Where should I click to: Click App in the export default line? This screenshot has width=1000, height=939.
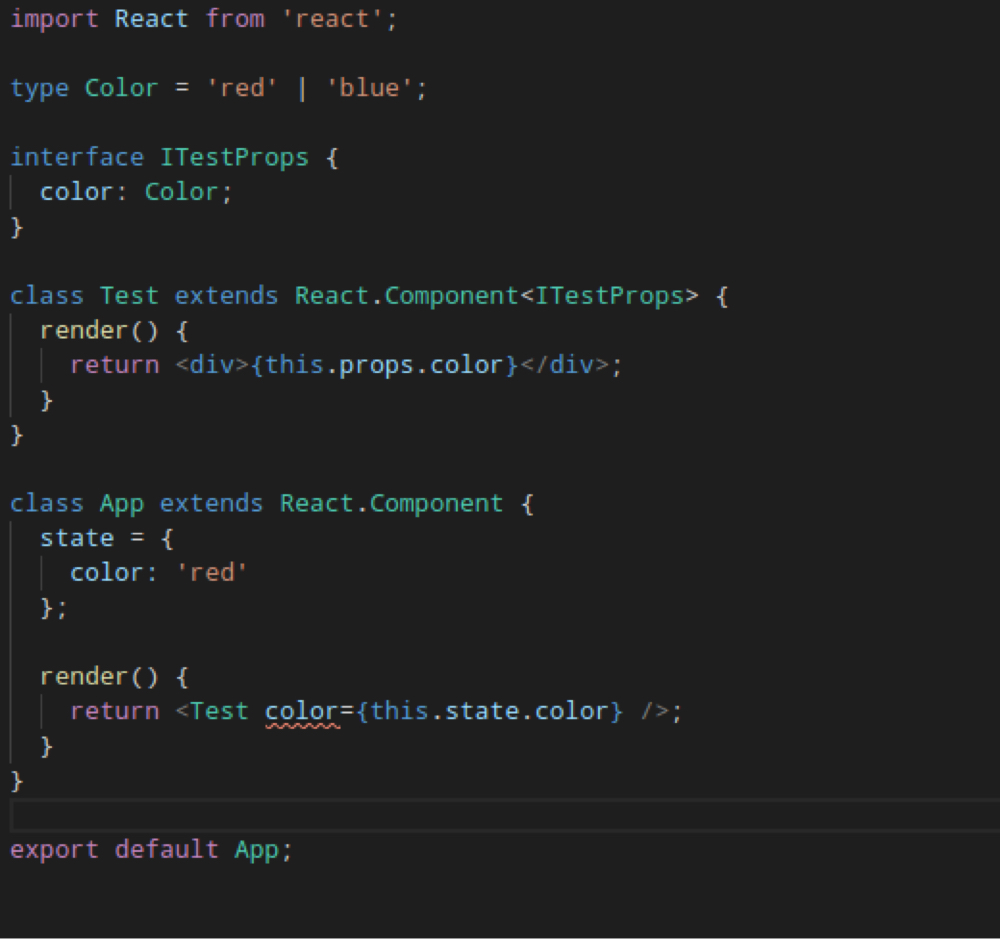[257, 850]
